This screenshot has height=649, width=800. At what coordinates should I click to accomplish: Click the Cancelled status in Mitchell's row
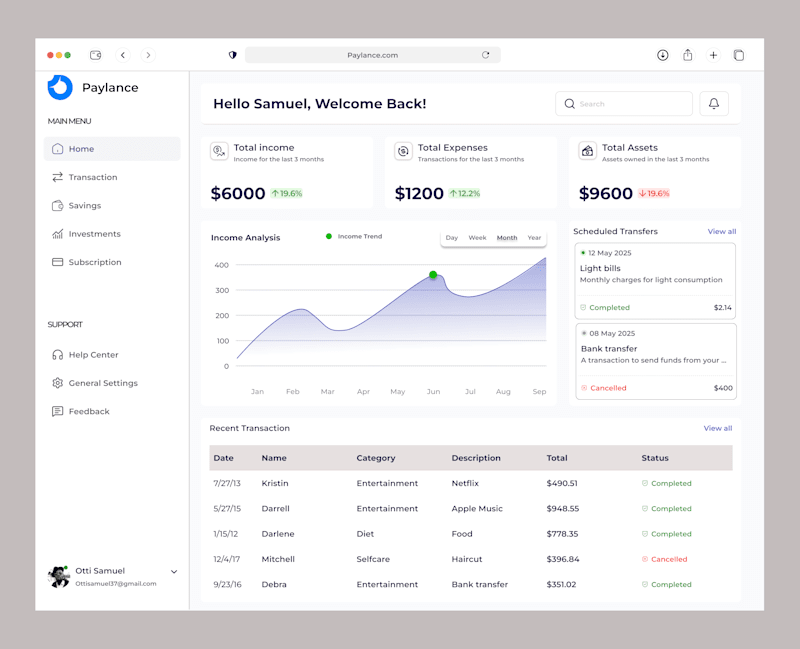coord(664,559)
